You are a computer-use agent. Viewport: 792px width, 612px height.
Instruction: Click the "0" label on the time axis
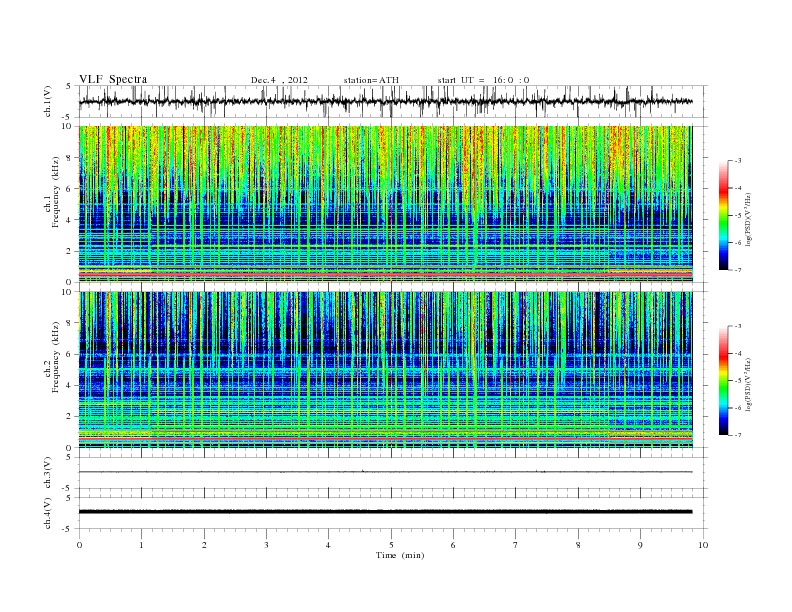[x=79, y=545]
